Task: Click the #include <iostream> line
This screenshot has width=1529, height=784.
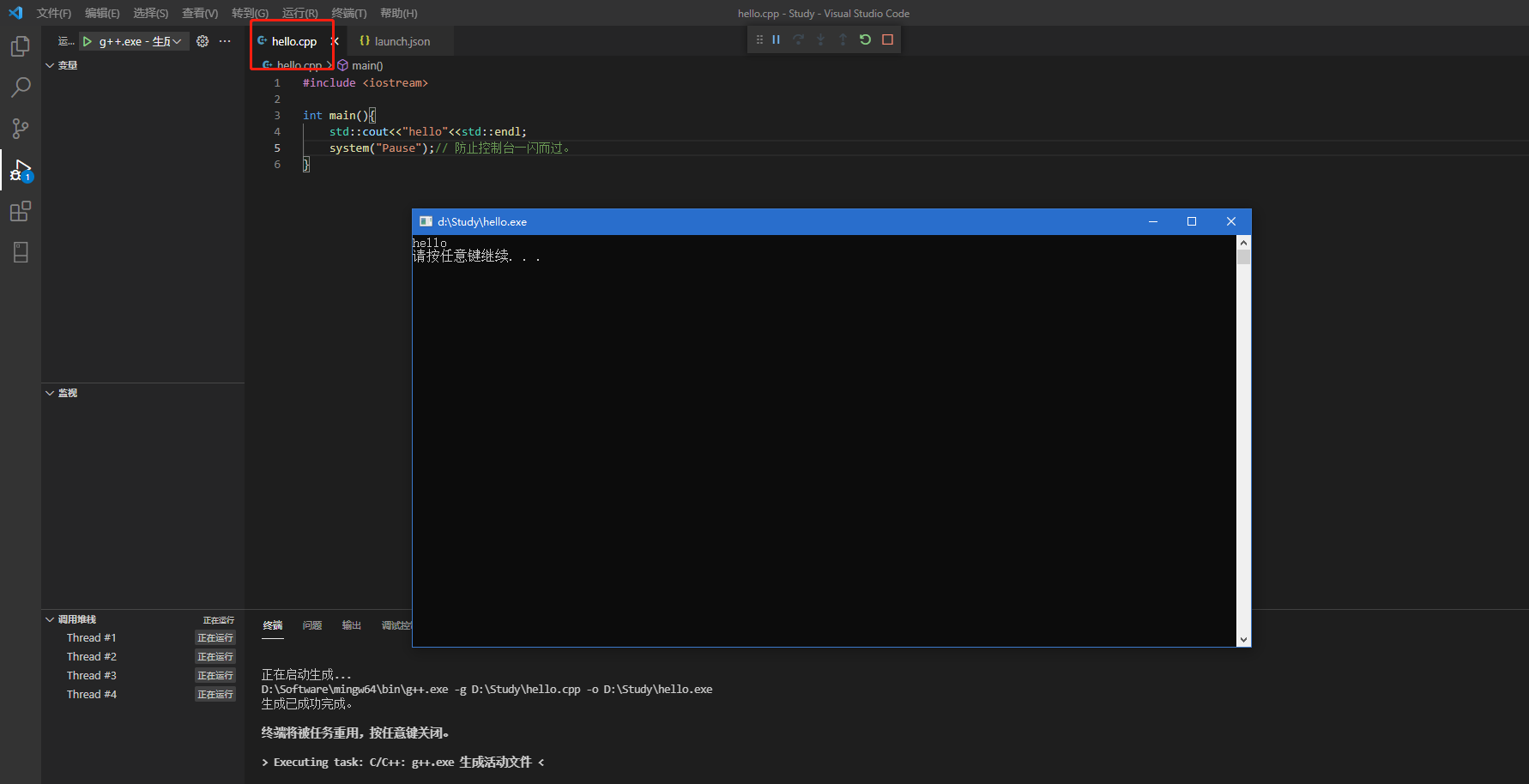Action: (x=366, y=82)
